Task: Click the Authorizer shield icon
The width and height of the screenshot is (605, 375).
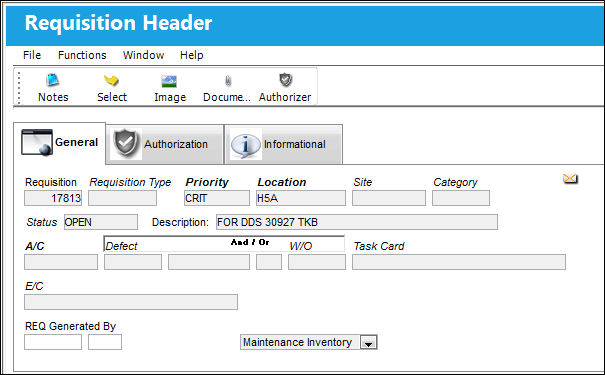Action: [x=286, y=80]
